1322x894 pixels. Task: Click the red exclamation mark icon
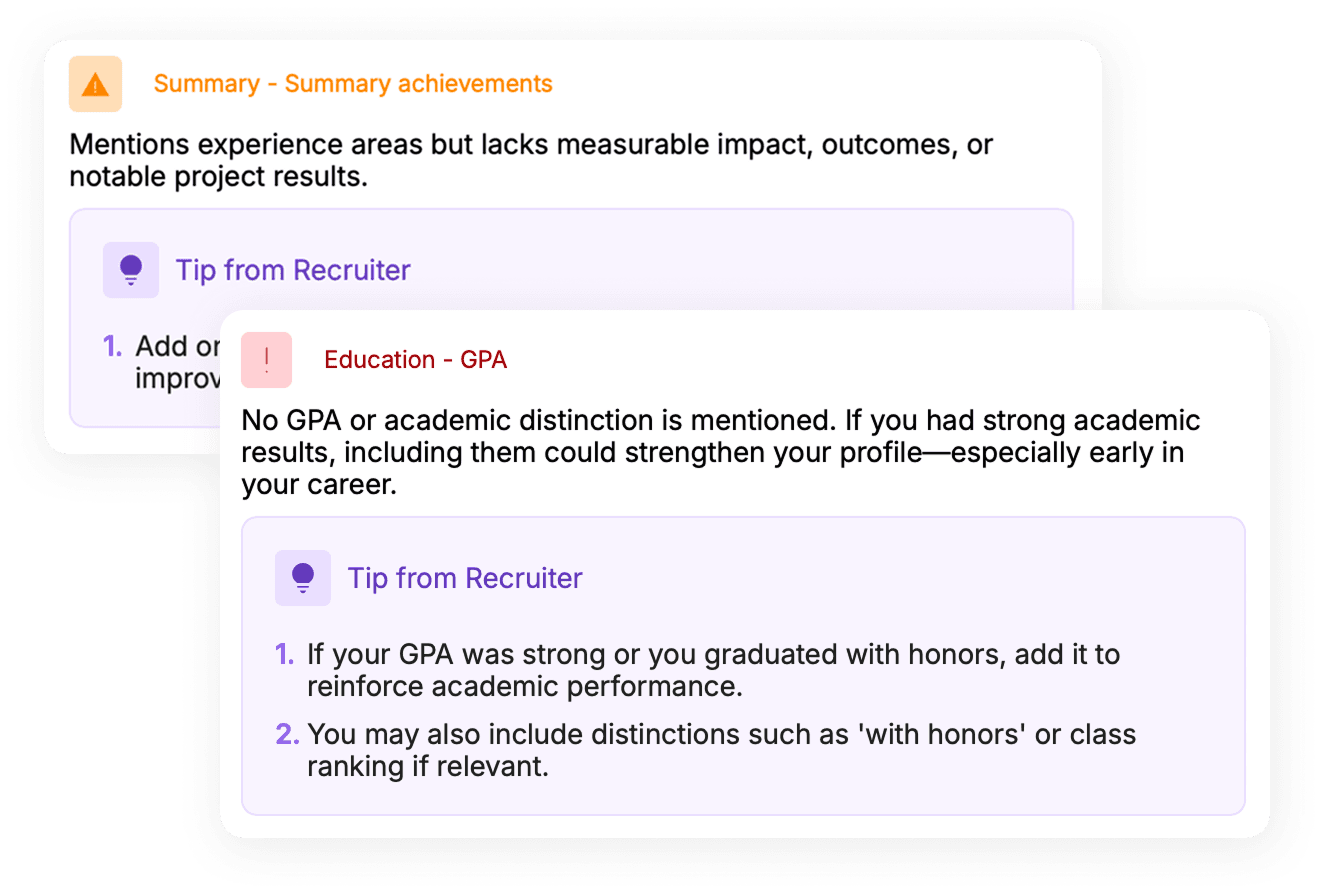pyautogui.click(x=266, y=360)
